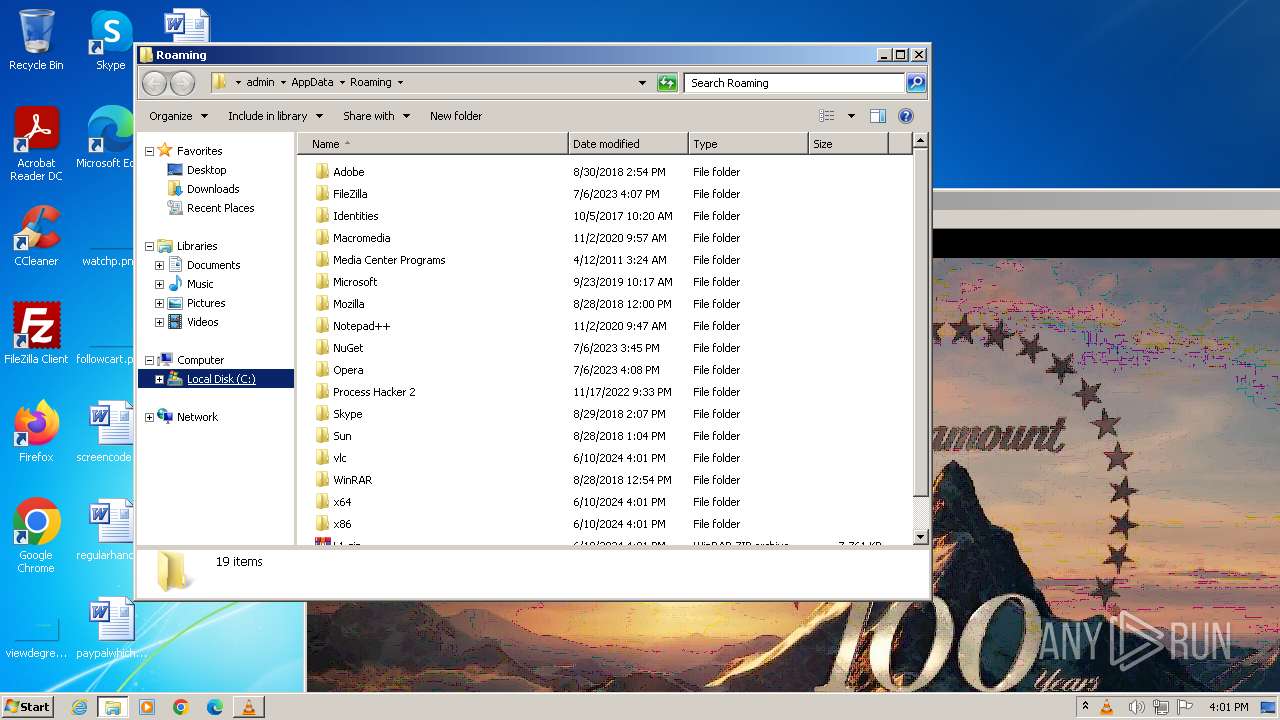Click inside the Search Roaming field

[795, 83]
